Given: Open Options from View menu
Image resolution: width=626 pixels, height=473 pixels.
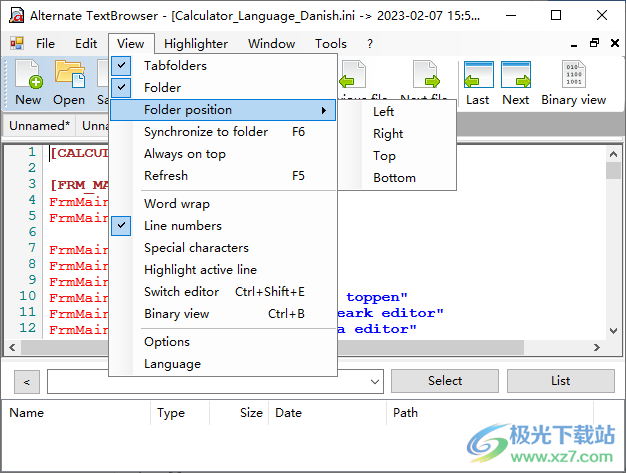Looking at the screenshot, I should [222, 342].
